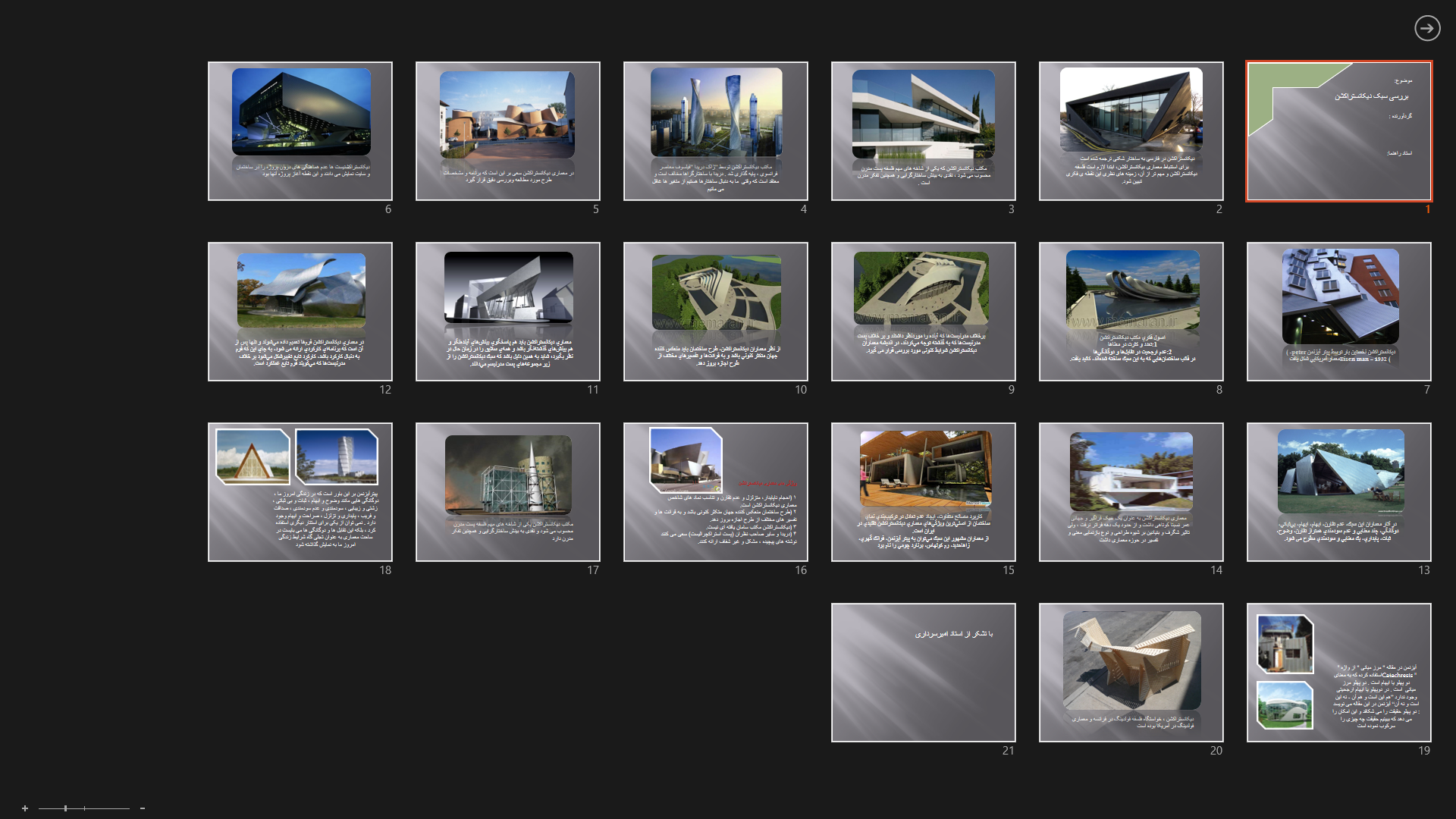The height and width of the screenshot is (819, 1456).
Task: Open final slide 21 thank-you thumbnail
Action: coord(923,673)
